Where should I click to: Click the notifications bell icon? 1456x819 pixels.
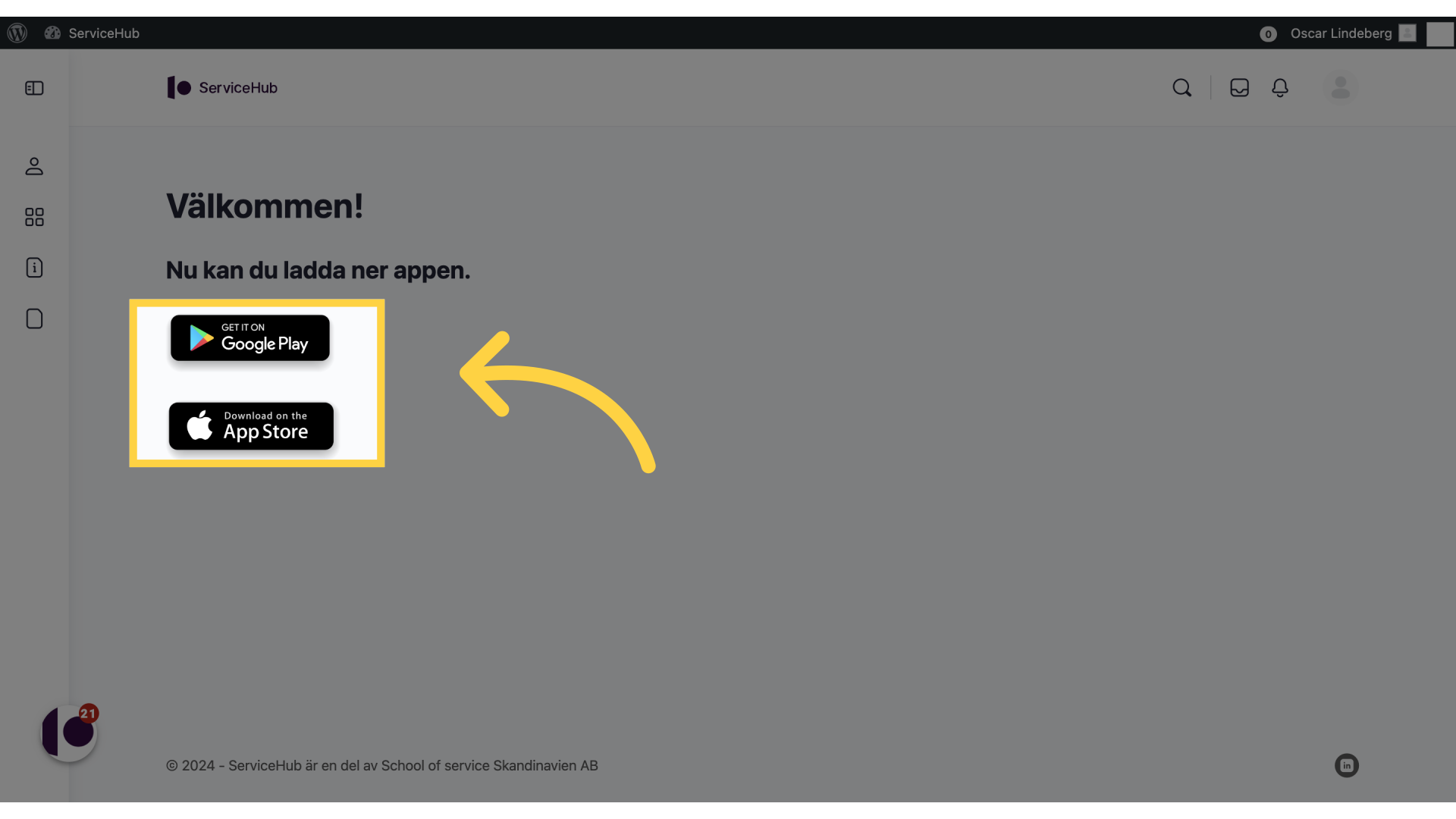point(1280,88)
